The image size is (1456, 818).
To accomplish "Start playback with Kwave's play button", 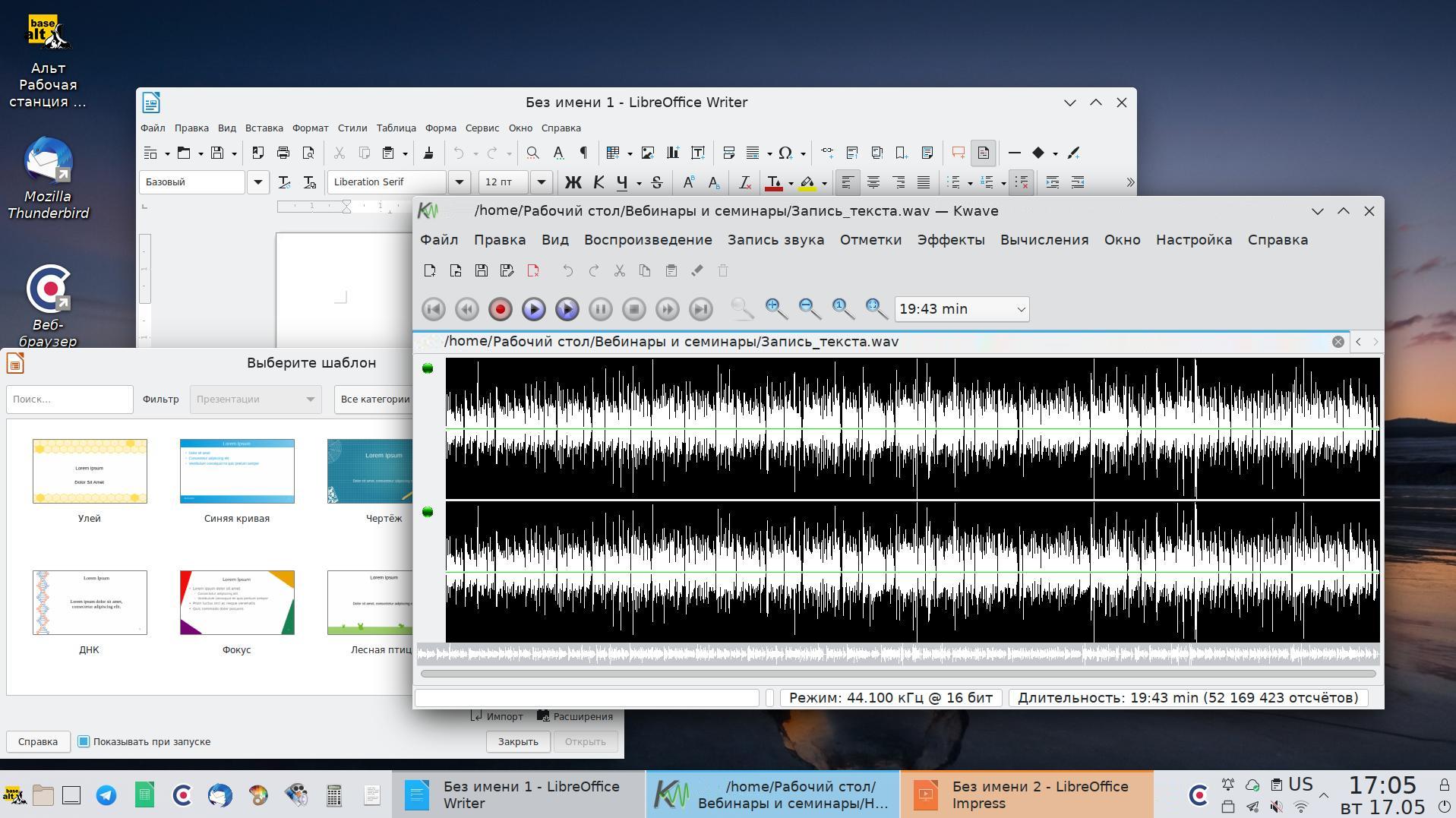I will 533,309.
